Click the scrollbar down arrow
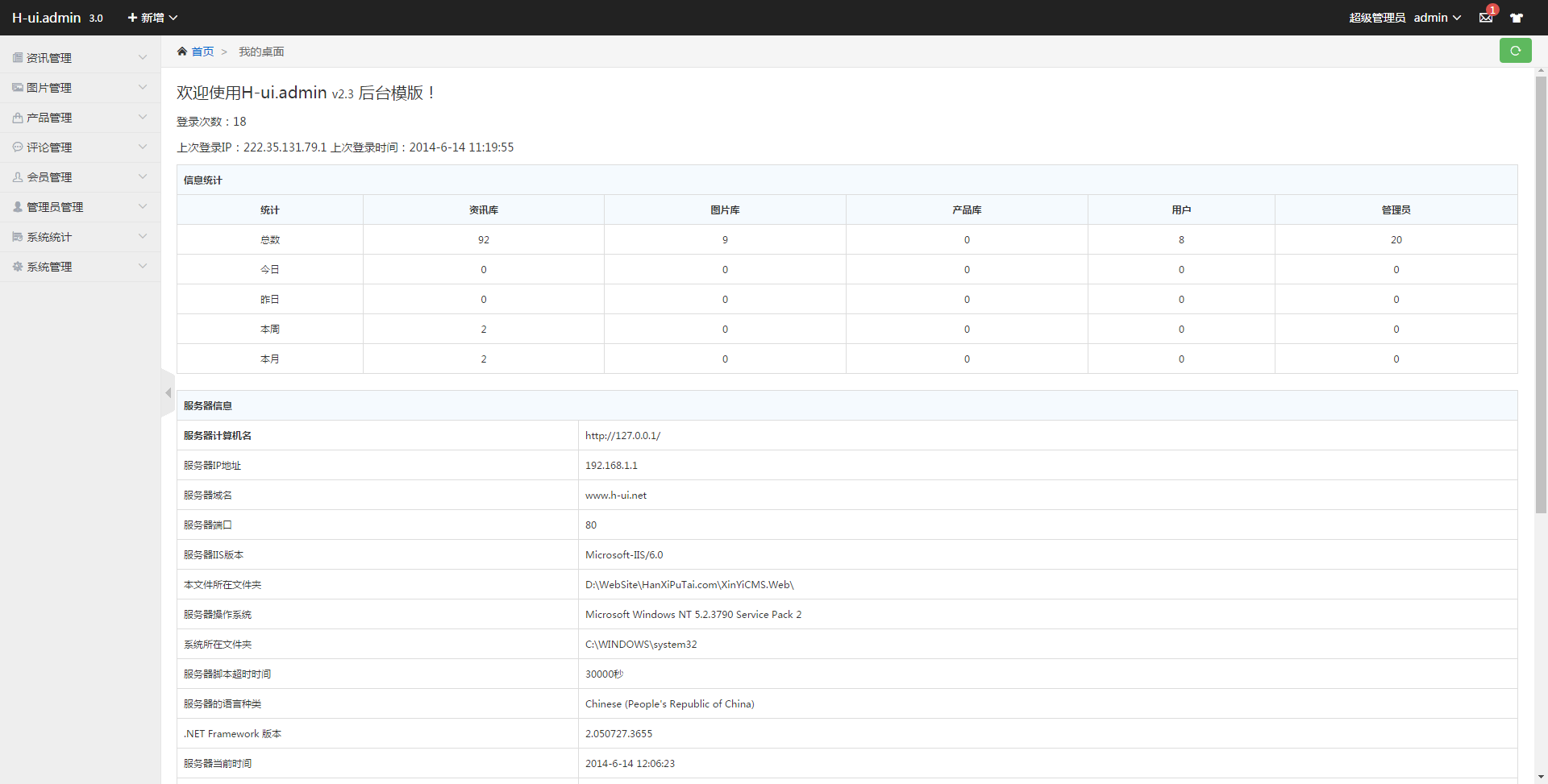1548x784 pixels. (x=1541, y=777)
